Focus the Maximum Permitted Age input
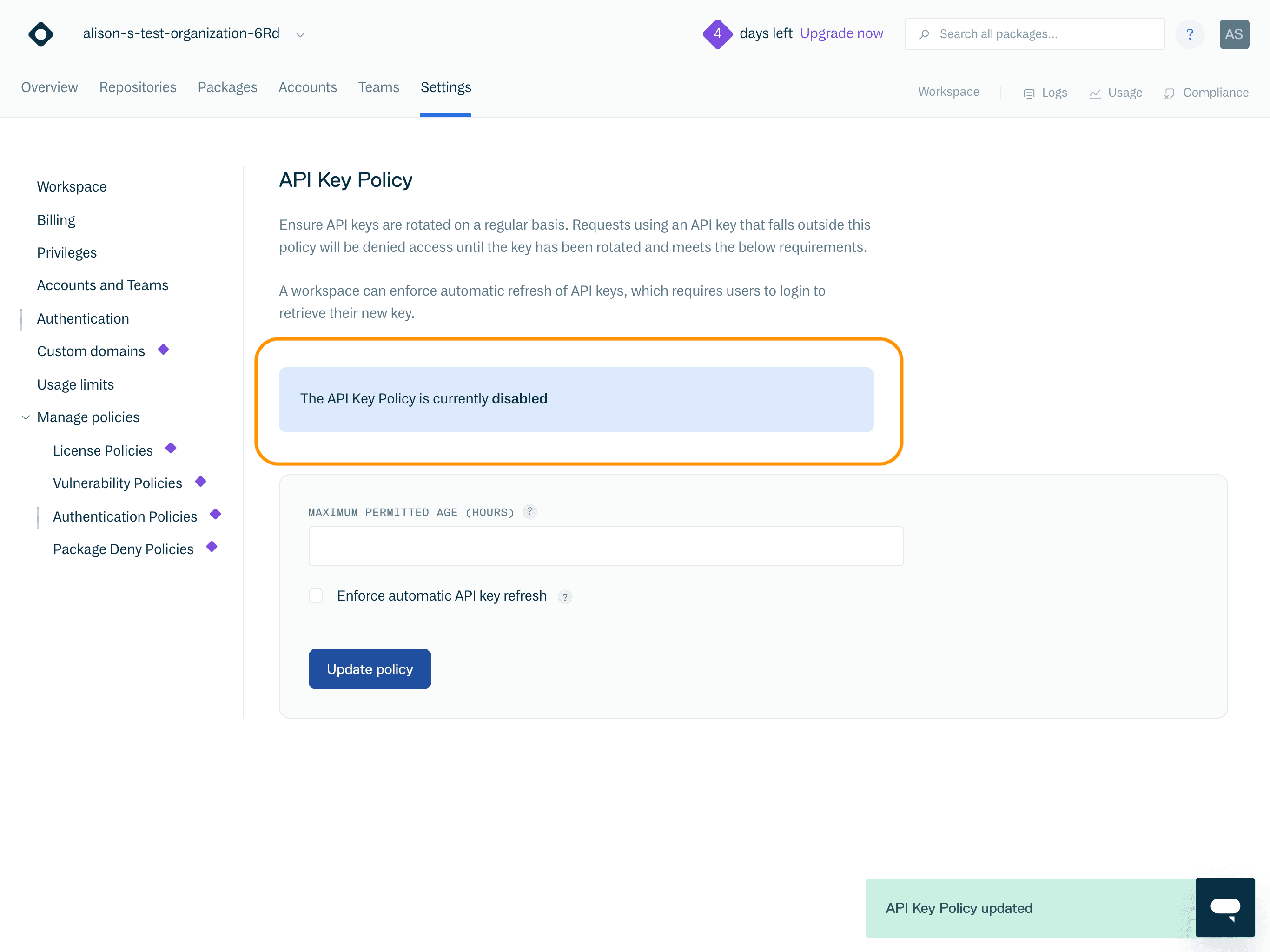Image resolution: width=1270 pixels, height=952 pixels. 605,546
